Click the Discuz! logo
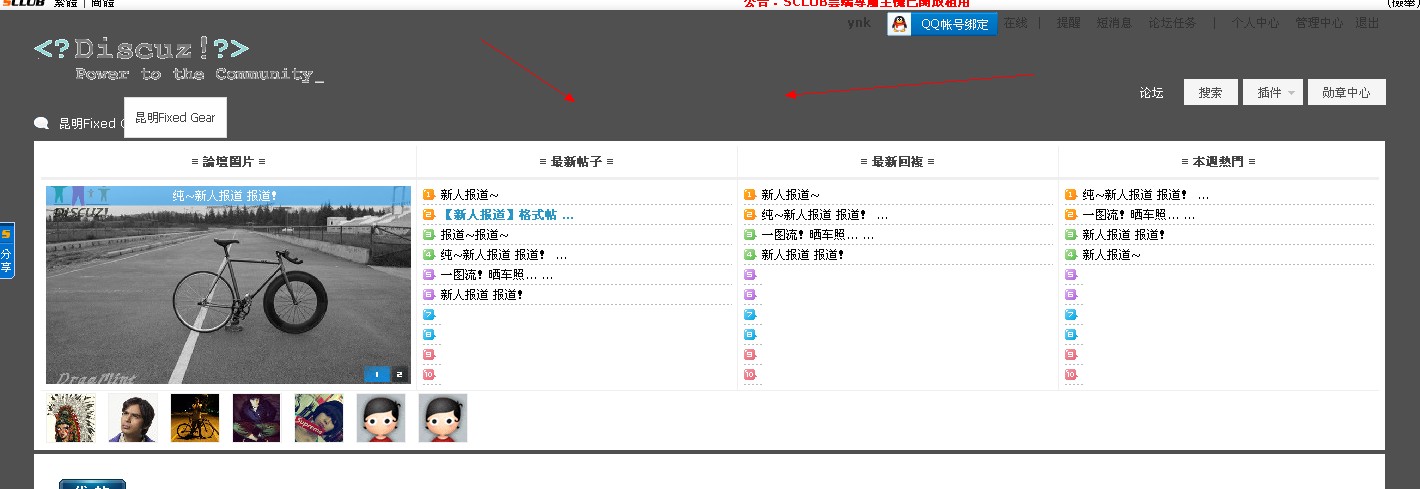Image resolution: width=1420 pixels, height=489 pixels. point(178,59)
